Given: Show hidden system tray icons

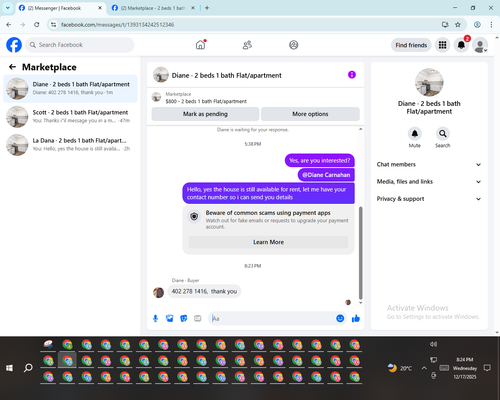Looking at the screenshot, I should (424, 368).
